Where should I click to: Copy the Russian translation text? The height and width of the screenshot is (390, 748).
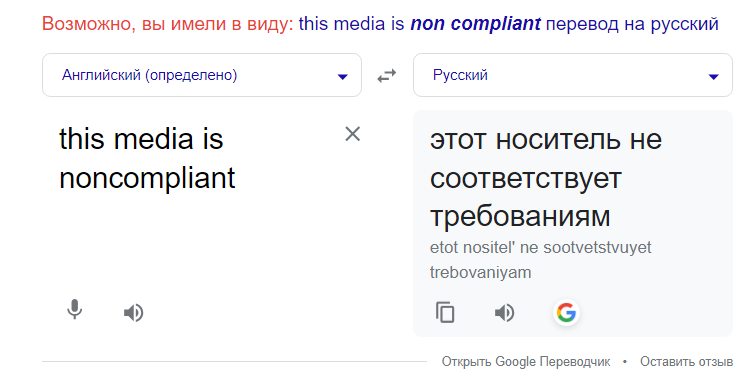pos(445,313)
